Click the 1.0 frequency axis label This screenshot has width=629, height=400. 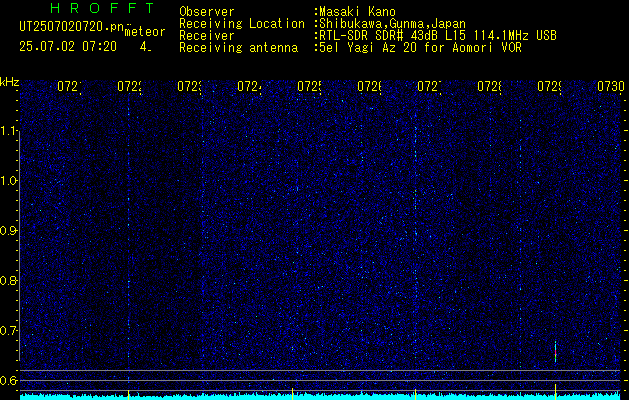pos(9,181)
